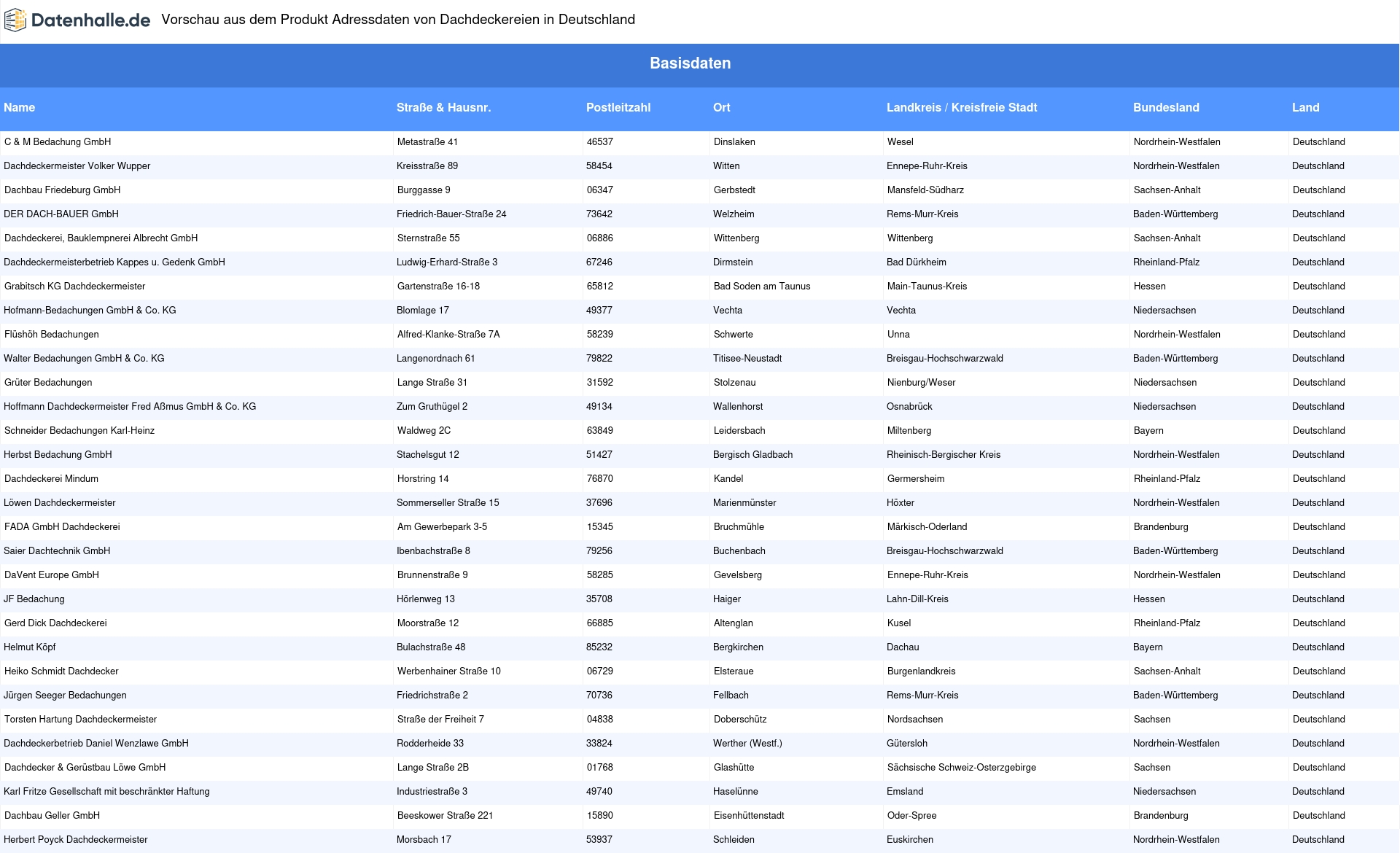
Task: Click the Basisdaten section header
Action: pyautogui.click(x=690, y=63)
